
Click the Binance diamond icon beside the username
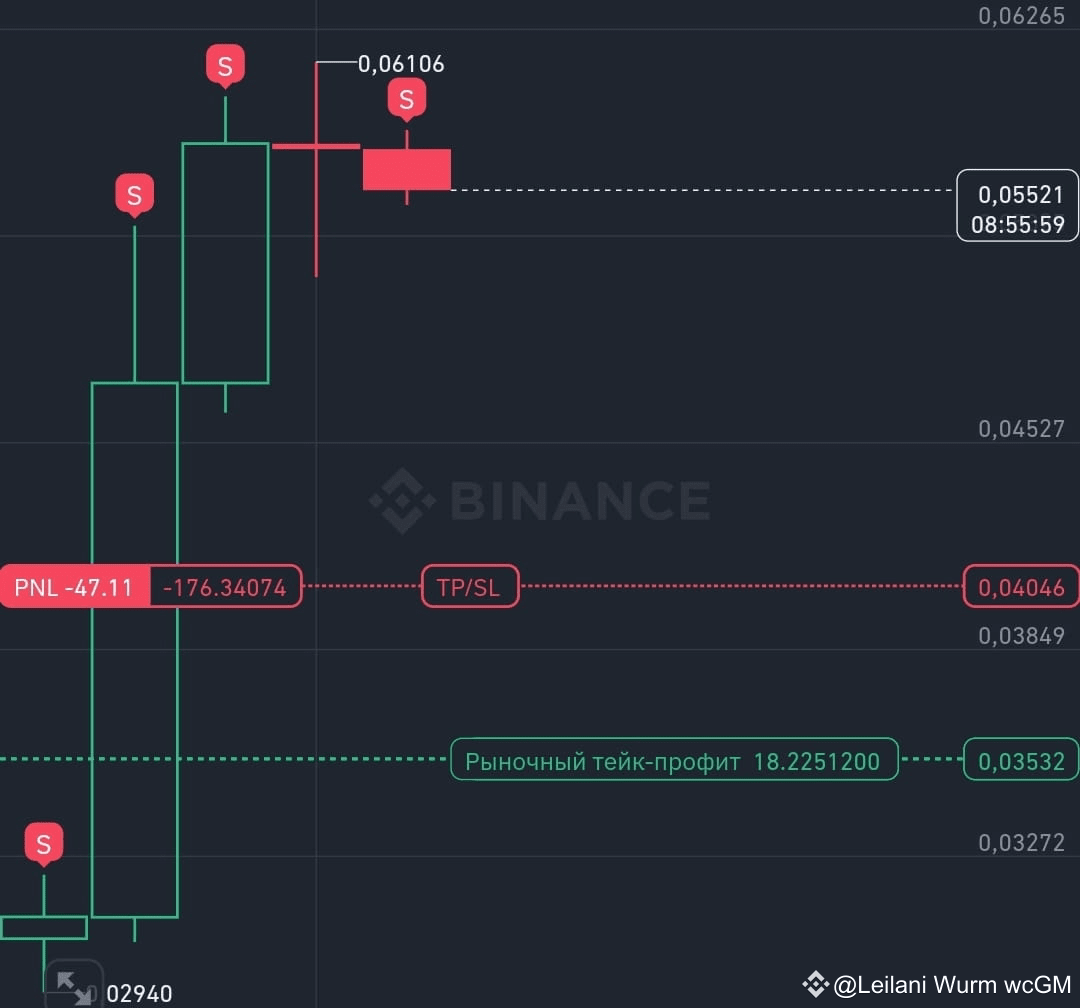tap(816, 984)
